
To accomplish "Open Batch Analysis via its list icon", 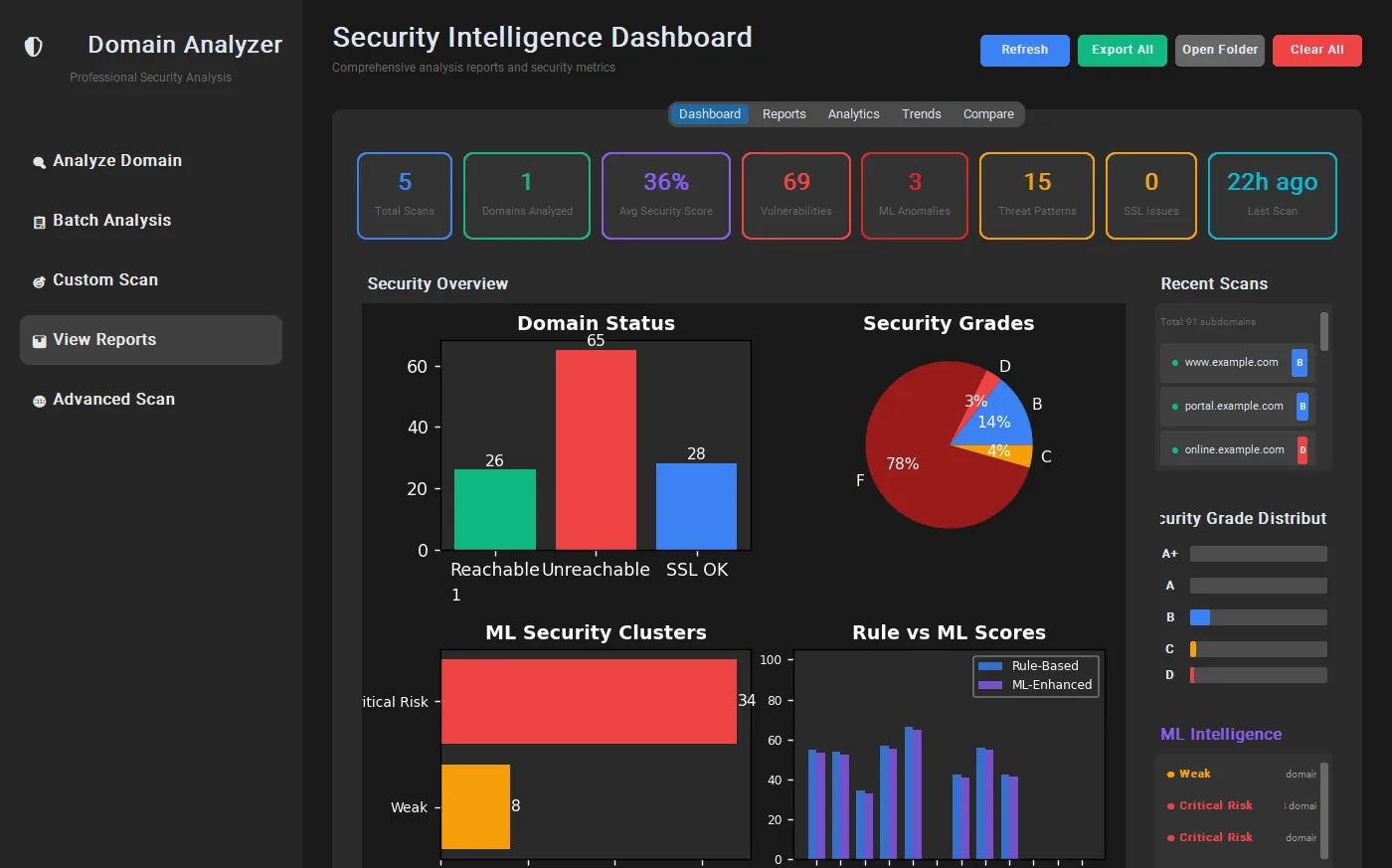I will [x=40, y=222].
